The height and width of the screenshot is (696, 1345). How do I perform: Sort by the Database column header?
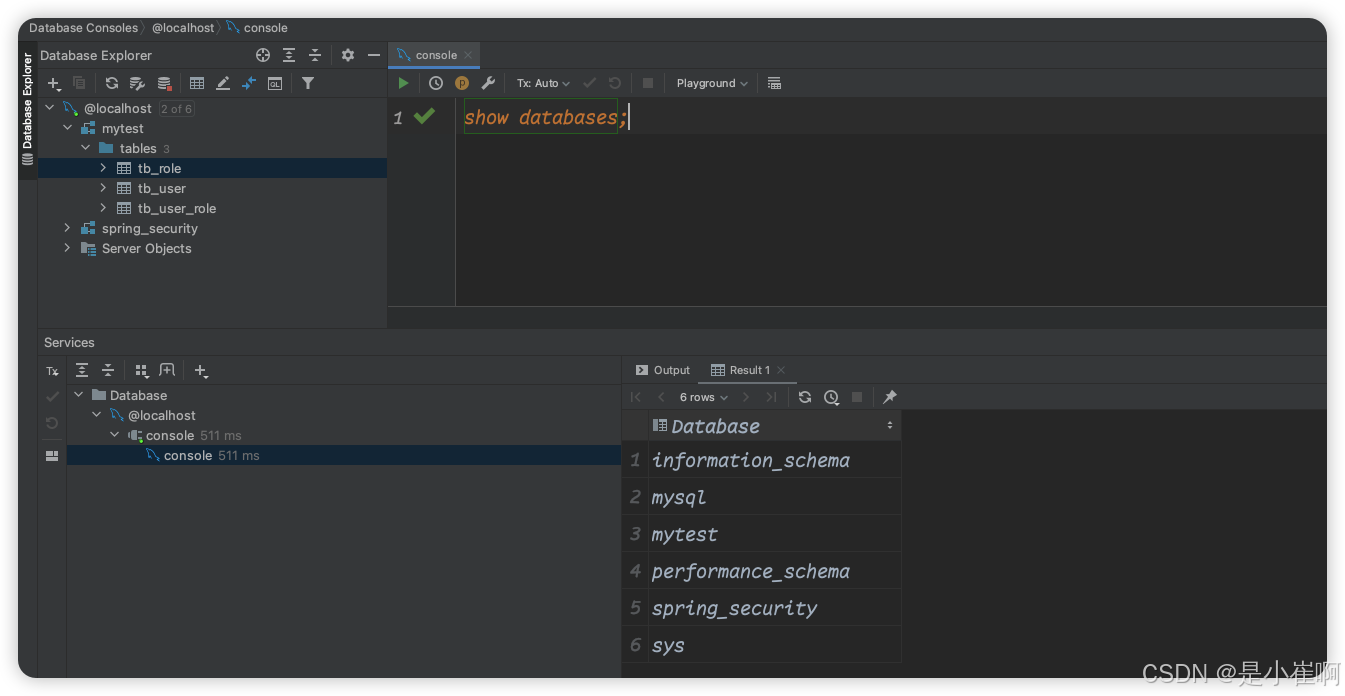(774, 426)
